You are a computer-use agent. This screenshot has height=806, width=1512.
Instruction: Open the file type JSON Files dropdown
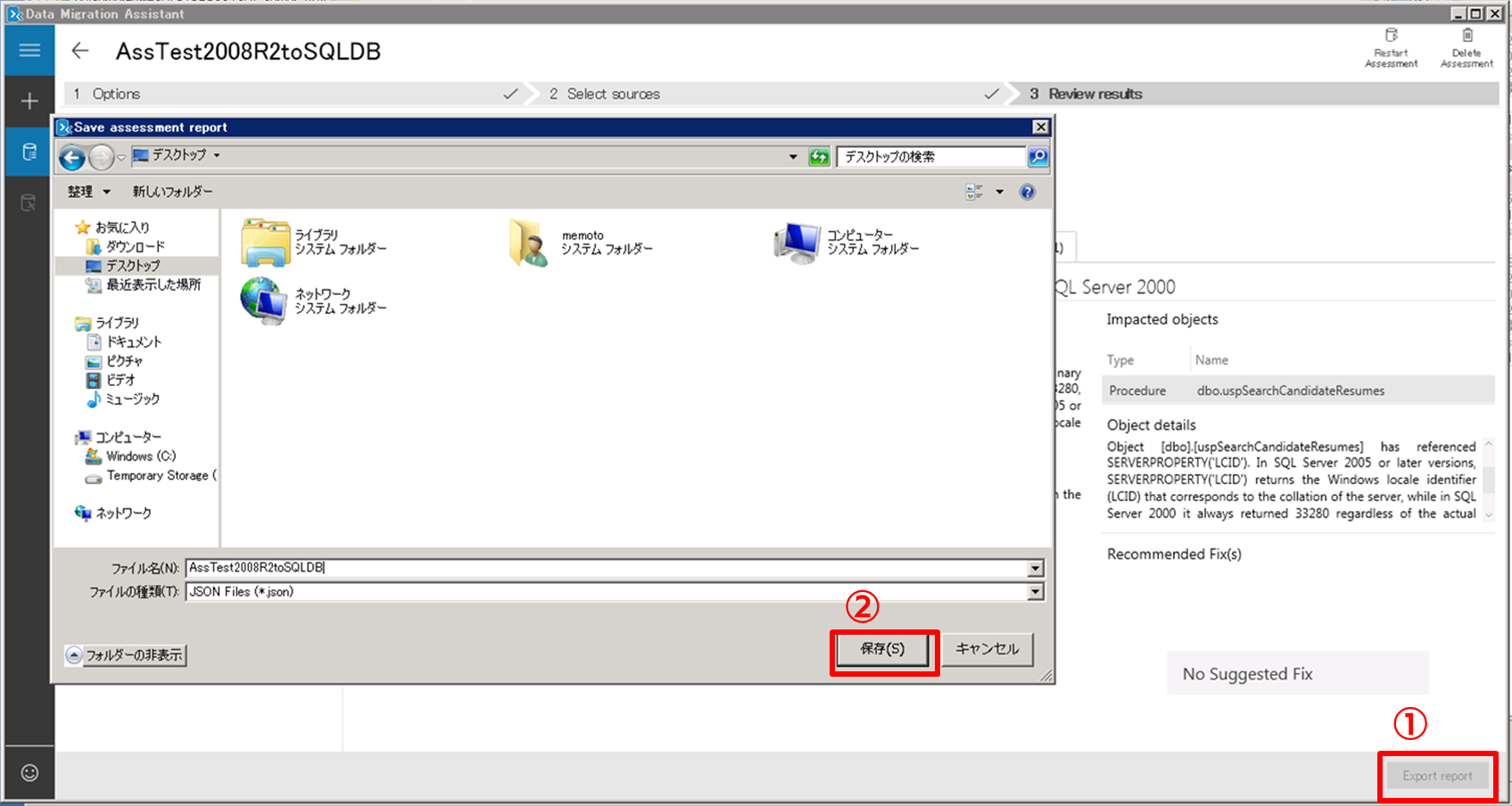1035,592
